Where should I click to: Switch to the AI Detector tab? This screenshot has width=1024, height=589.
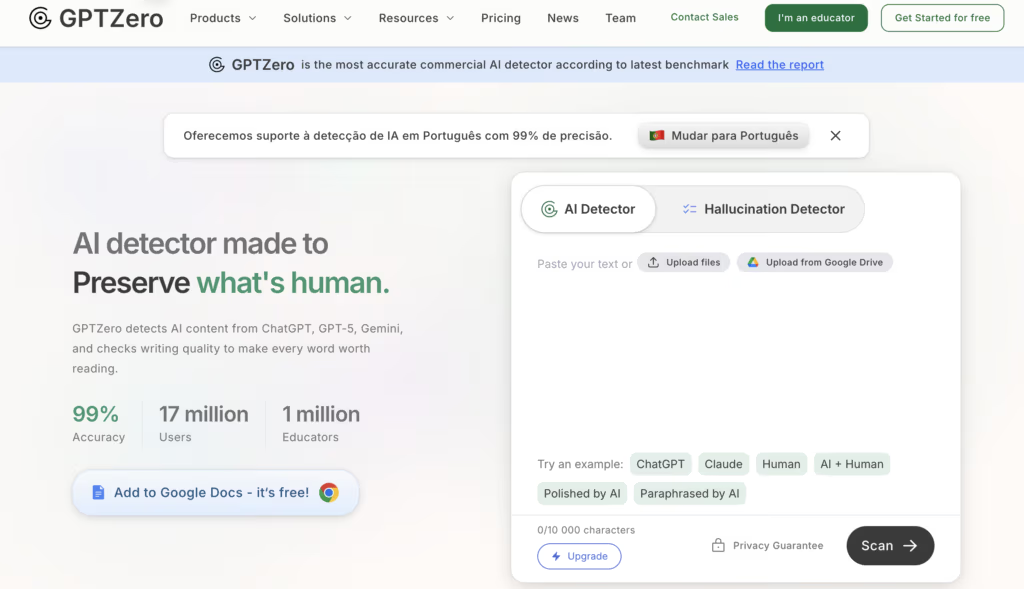(x=588, y=209)
